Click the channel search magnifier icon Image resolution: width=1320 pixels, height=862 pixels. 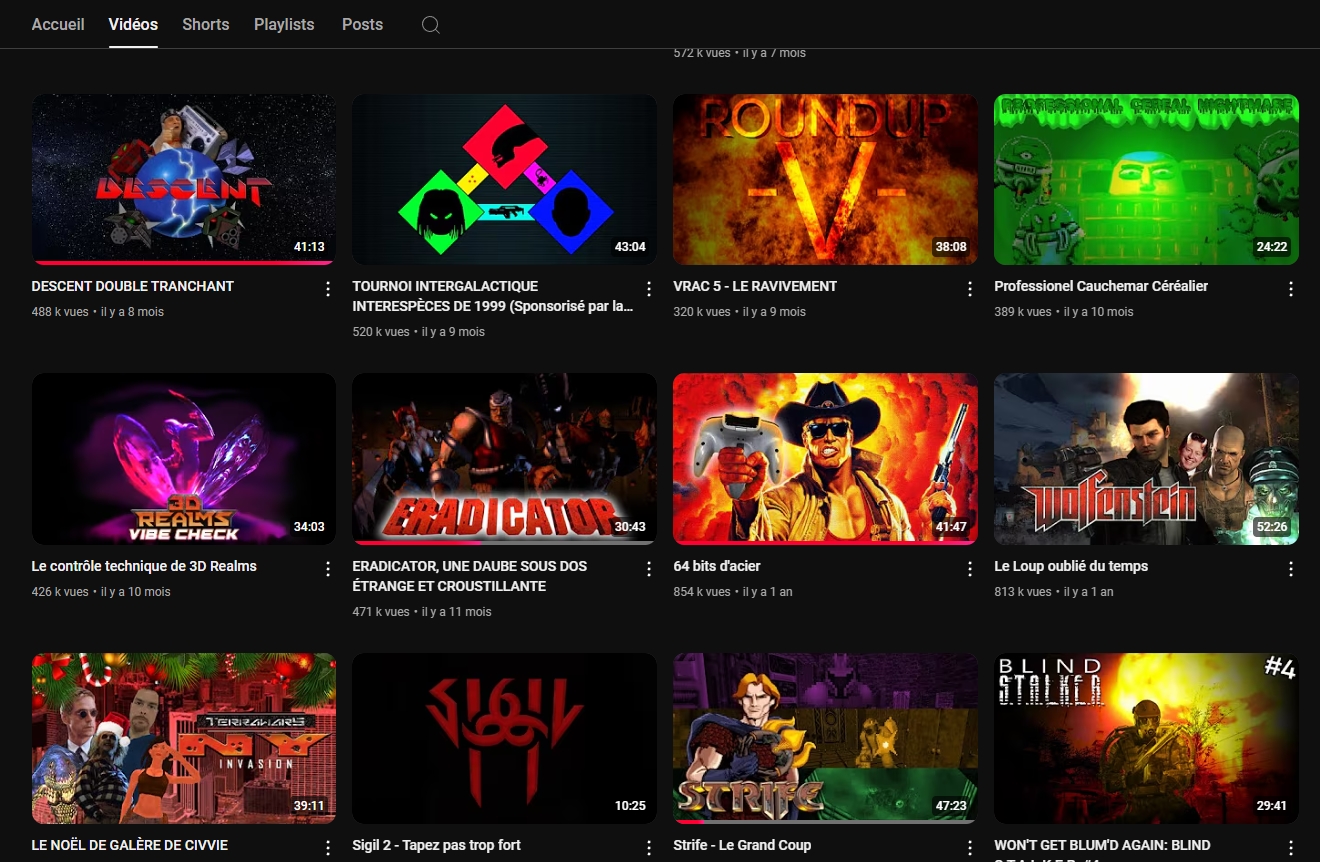click(430, 25)
